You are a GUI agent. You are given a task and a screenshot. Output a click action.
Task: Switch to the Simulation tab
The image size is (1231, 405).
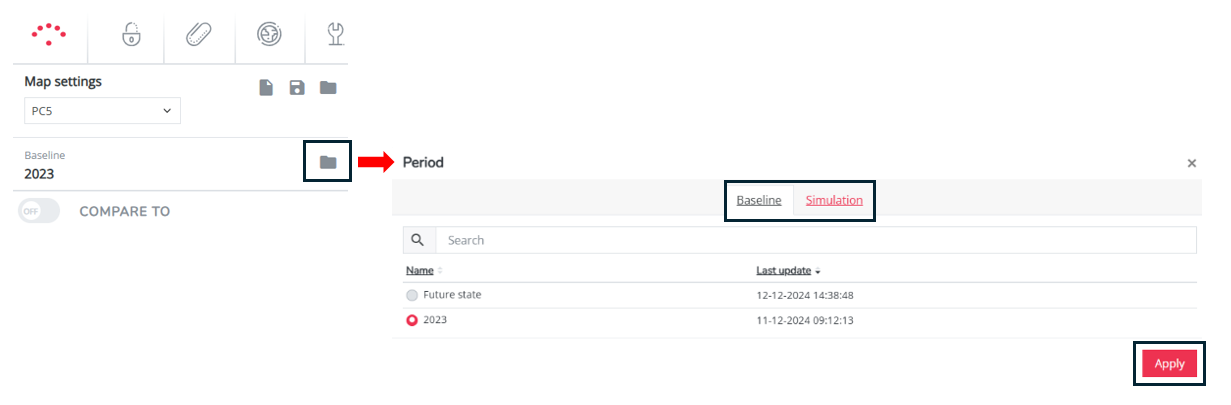click(834, 200)
